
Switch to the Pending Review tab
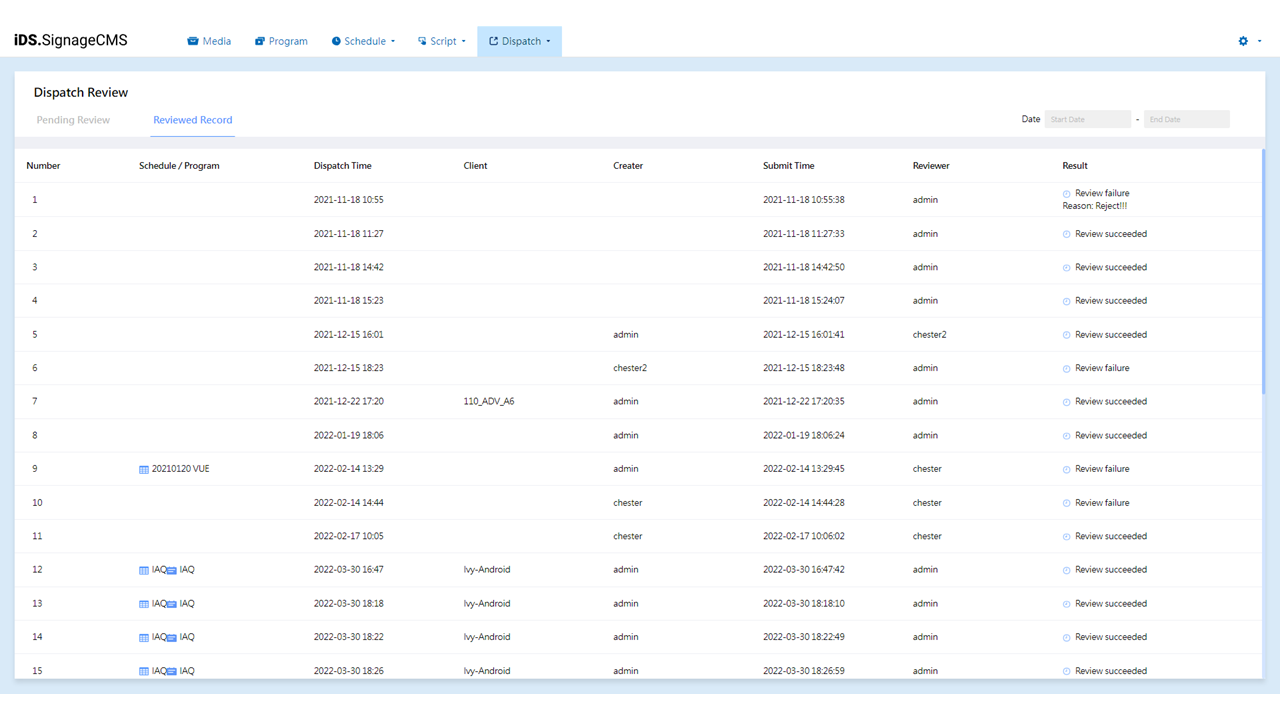pyautogui.click(x=73, y=120)
